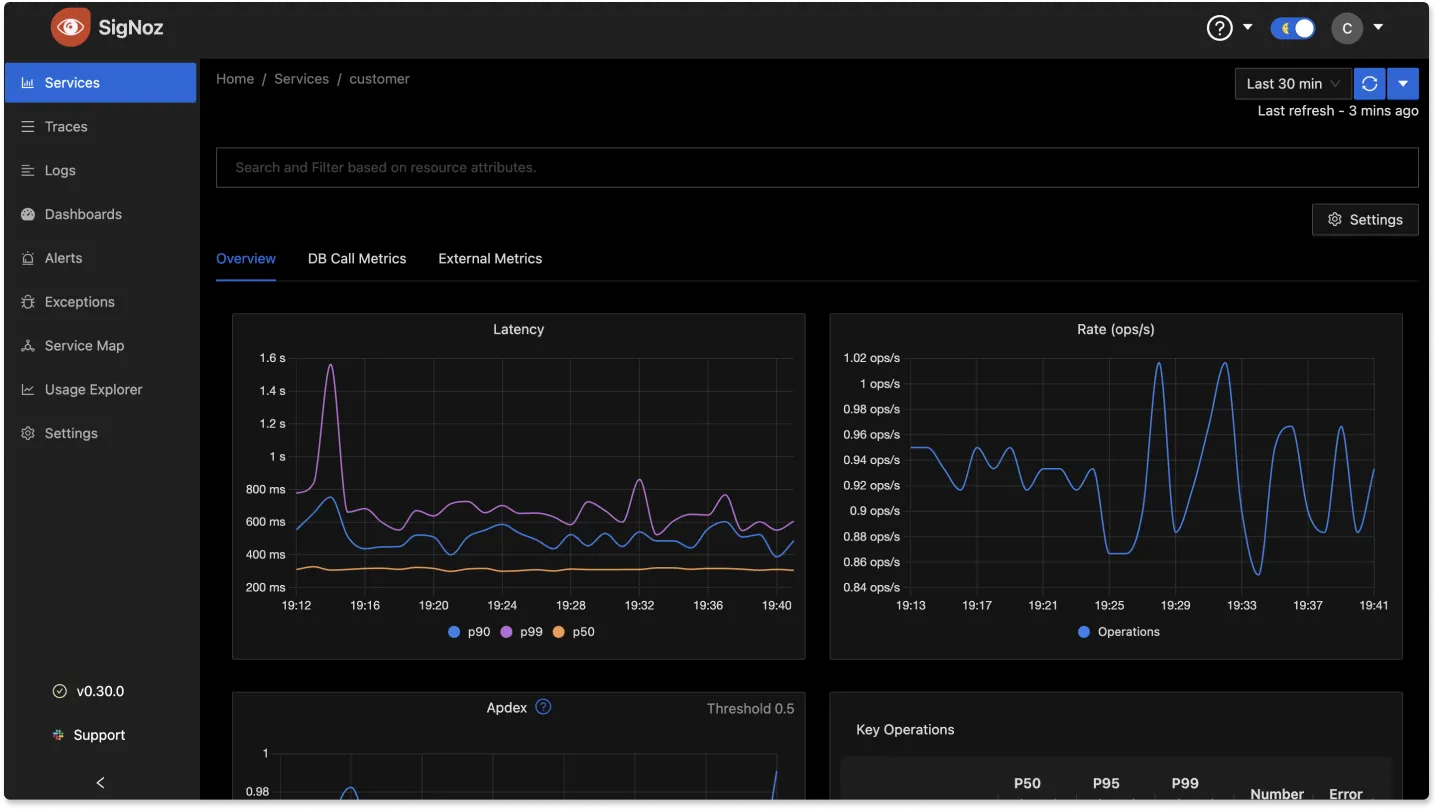Click the sidebar Settings gear icon
Screen dimensions: 1437x810
click(x=28, y=434)
